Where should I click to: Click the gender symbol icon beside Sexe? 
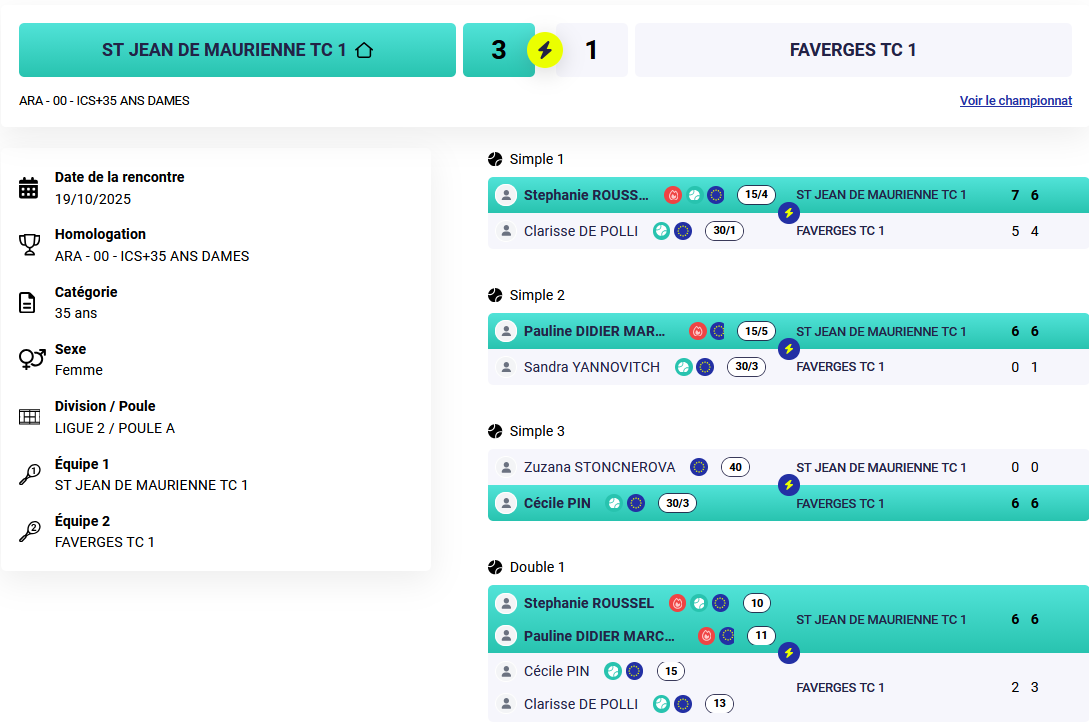[x=31, y=360]
